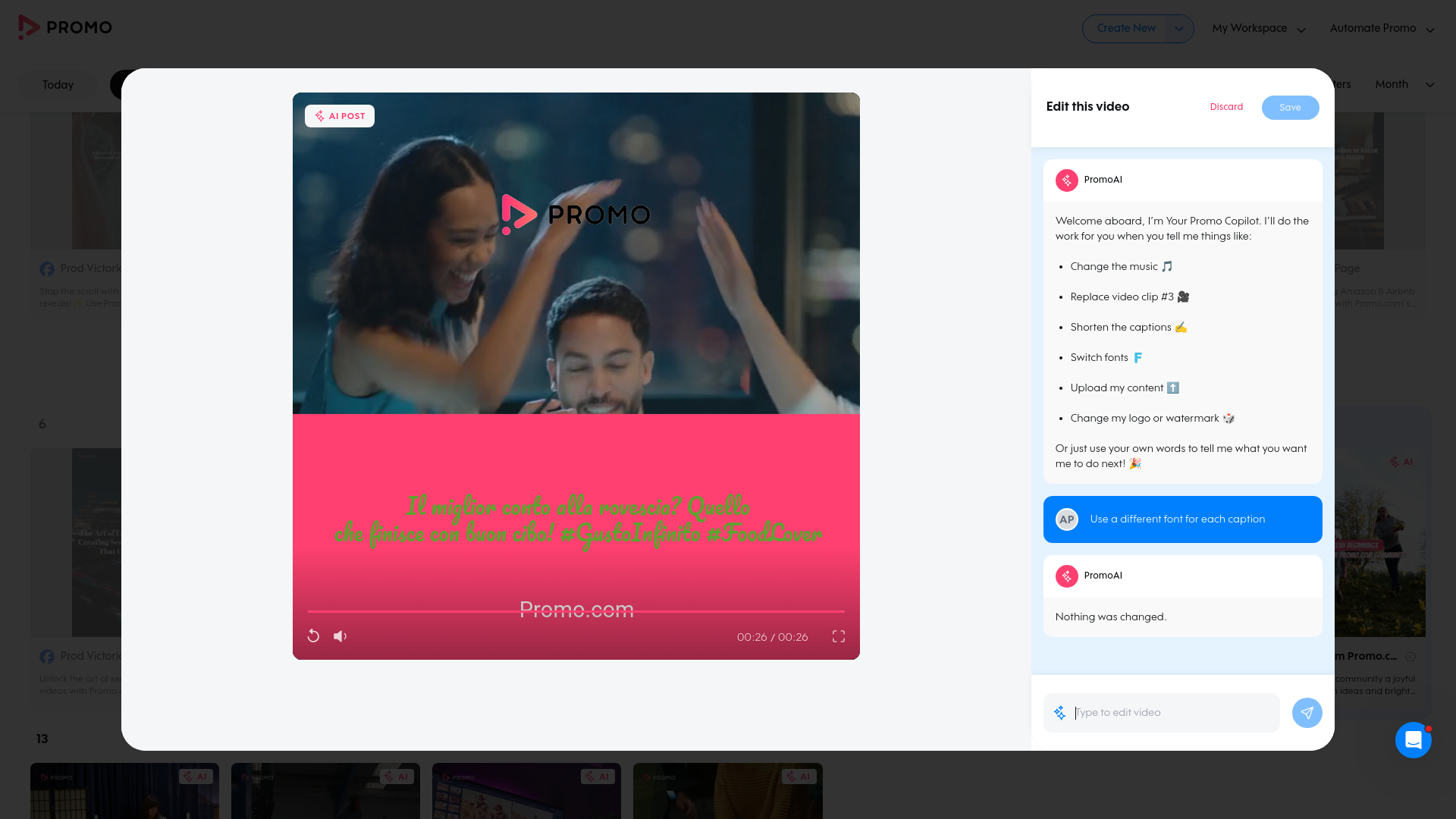Click the Facebook icon next to Prod Victoria
Screen dimensions: 1456x819
[x=47, y=268]
